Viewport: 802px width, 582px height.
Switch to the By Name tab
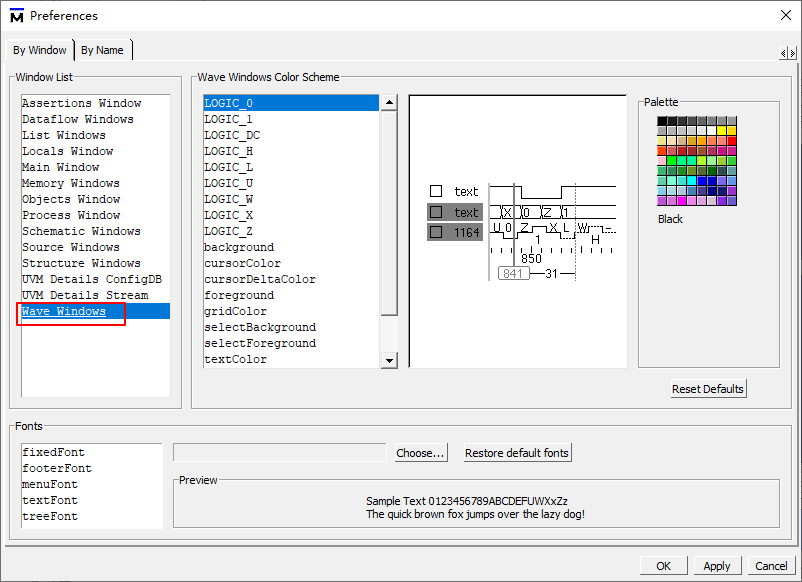click(x=103, y=49)
